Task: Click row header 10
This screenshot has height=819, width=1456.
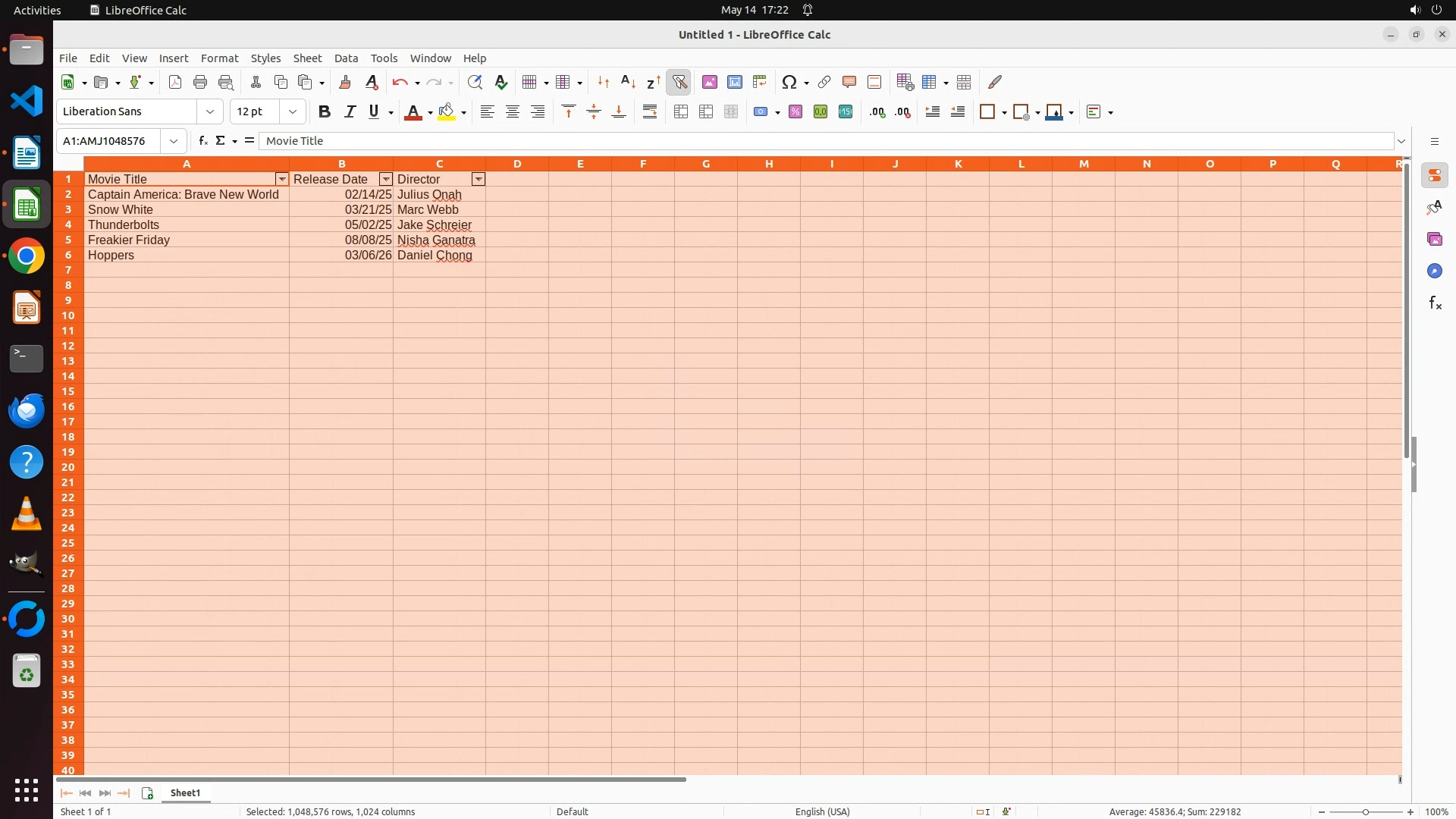Action: [x=68, y=315]
